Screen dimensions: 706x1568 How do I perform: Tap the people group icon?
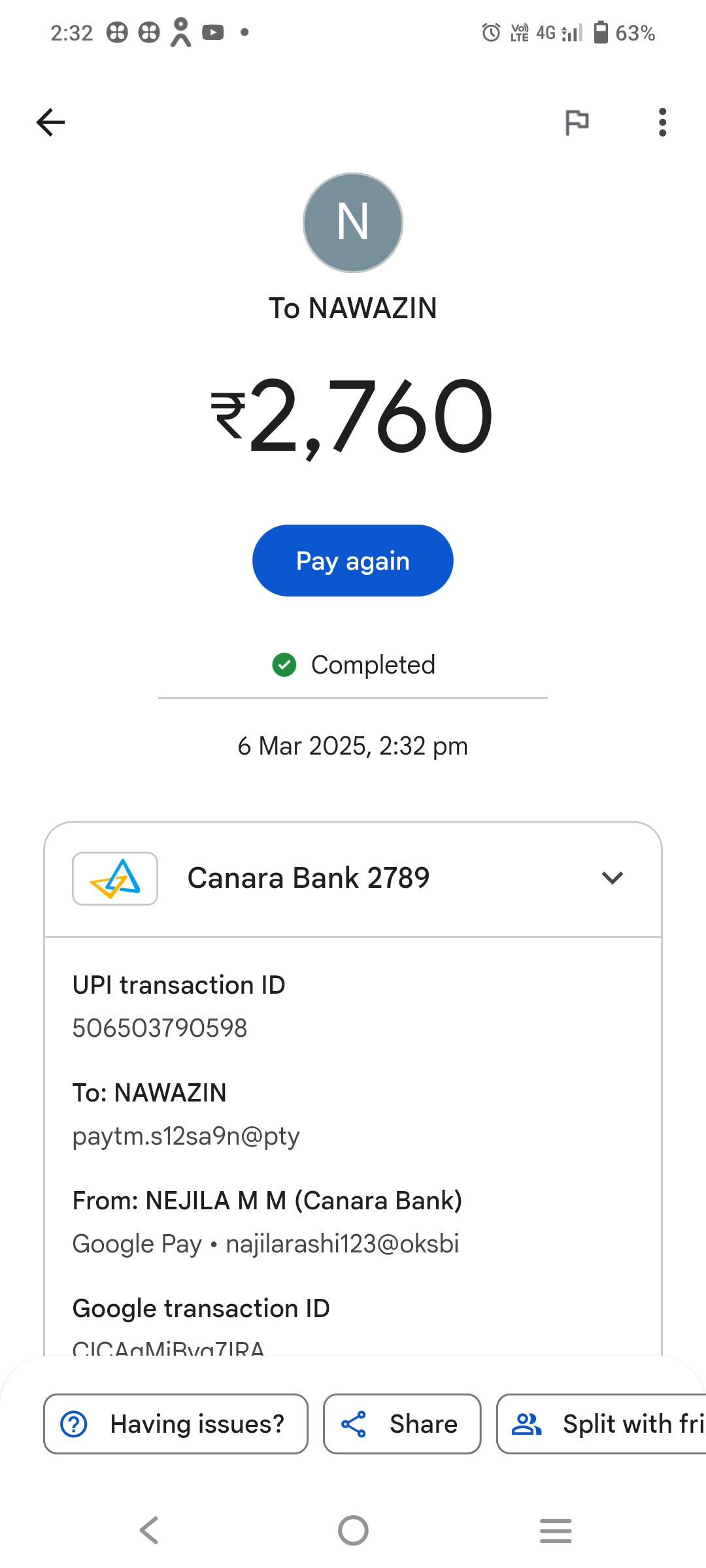[527, 1424]
